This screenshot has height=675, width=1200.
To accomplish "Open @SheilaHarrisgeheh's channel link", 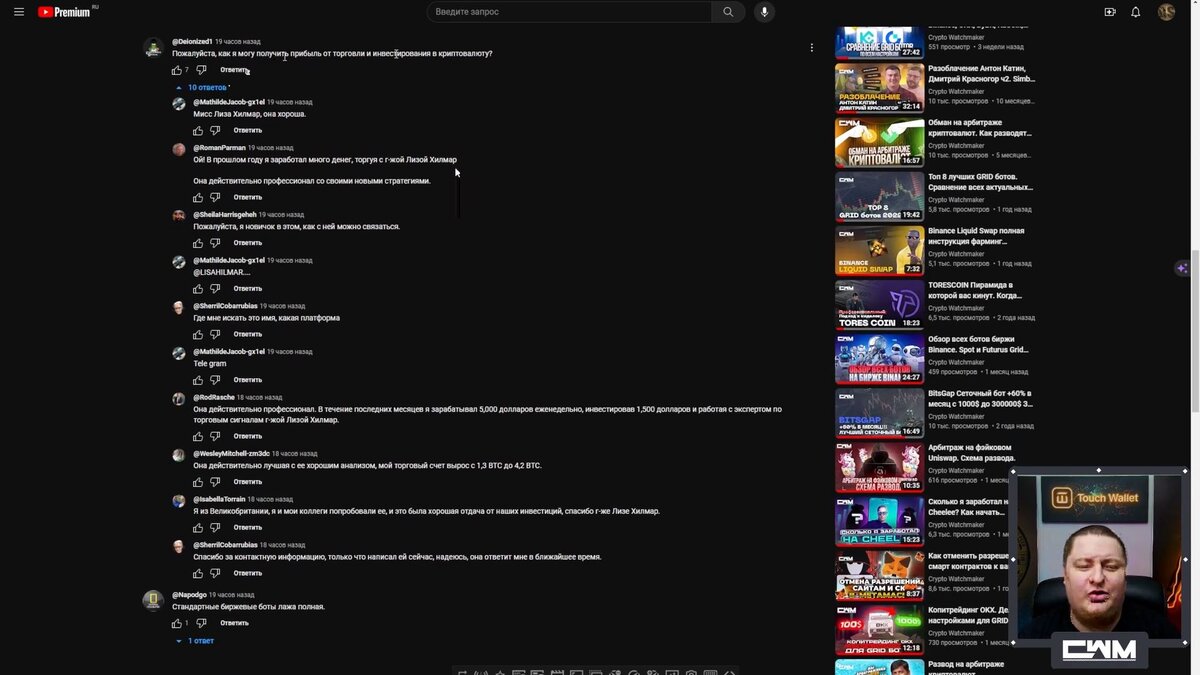I will tap(225, 215).
